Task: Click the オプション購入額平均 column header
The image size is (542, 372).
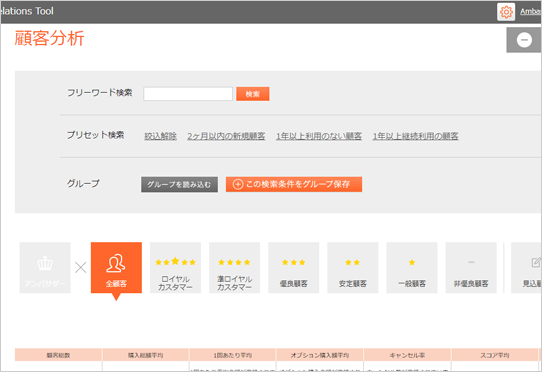Action: click(x=320, y=355)
